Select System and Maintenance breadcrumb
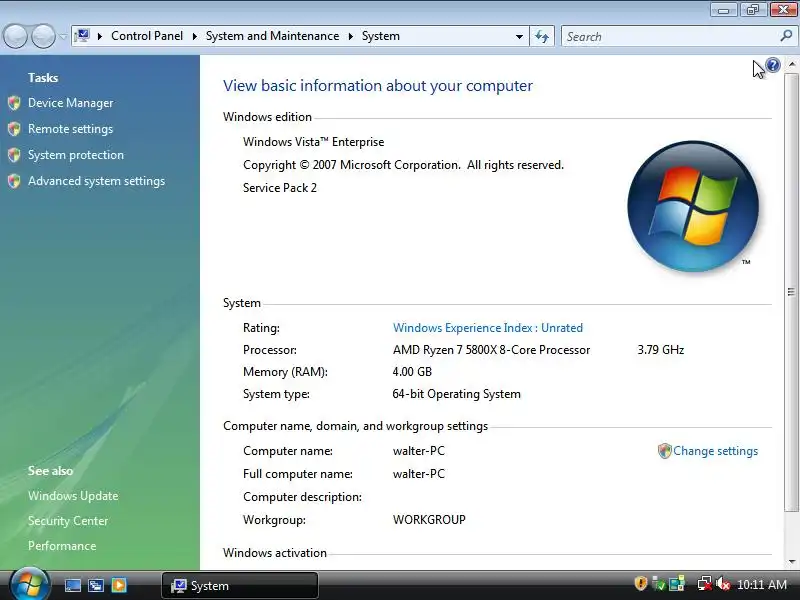 (272, 36)
